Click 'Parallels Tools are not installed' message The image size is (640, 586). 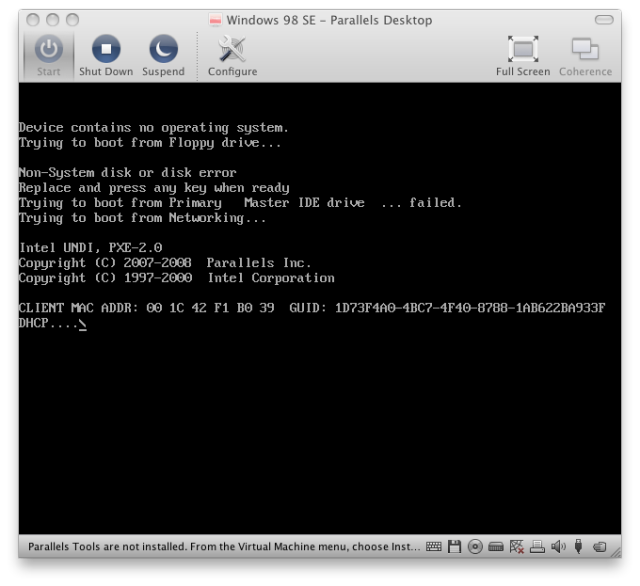(x=224, y=546)
